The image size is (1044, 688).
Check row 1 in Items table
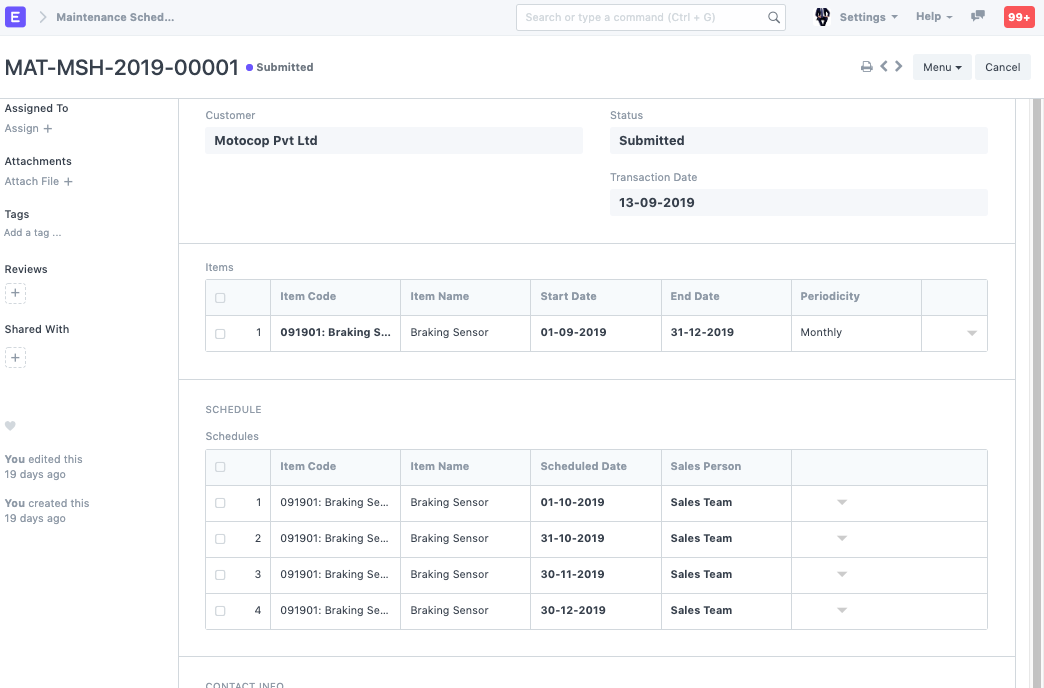coord(220,333)
